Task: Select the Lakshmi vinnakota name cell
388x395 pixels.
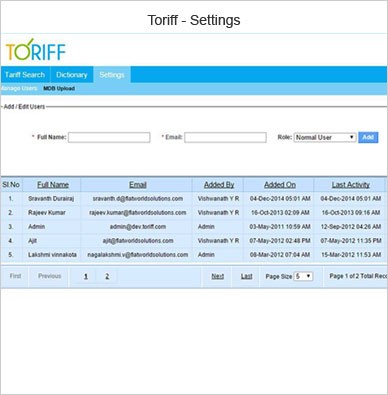Action: 52,255
